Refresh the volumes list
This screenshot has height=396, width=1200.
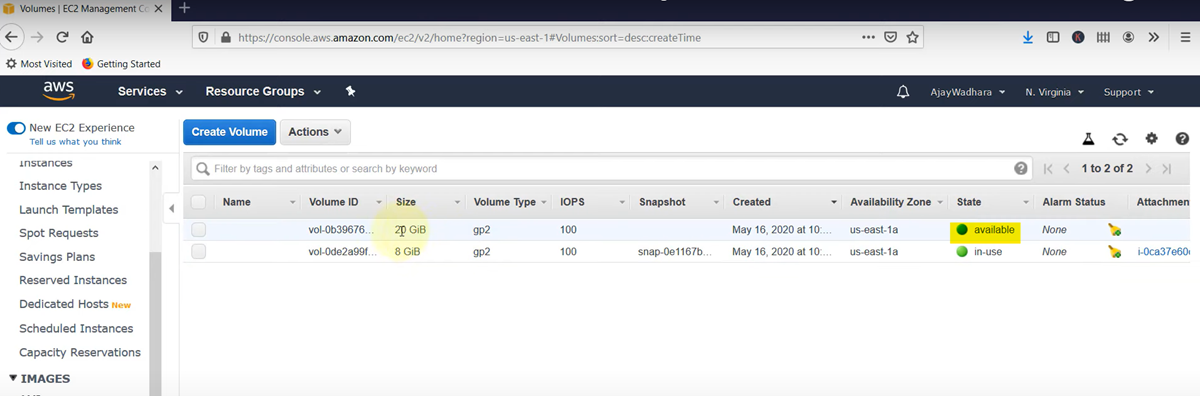pyautogui.click(x=1120, y=139)
